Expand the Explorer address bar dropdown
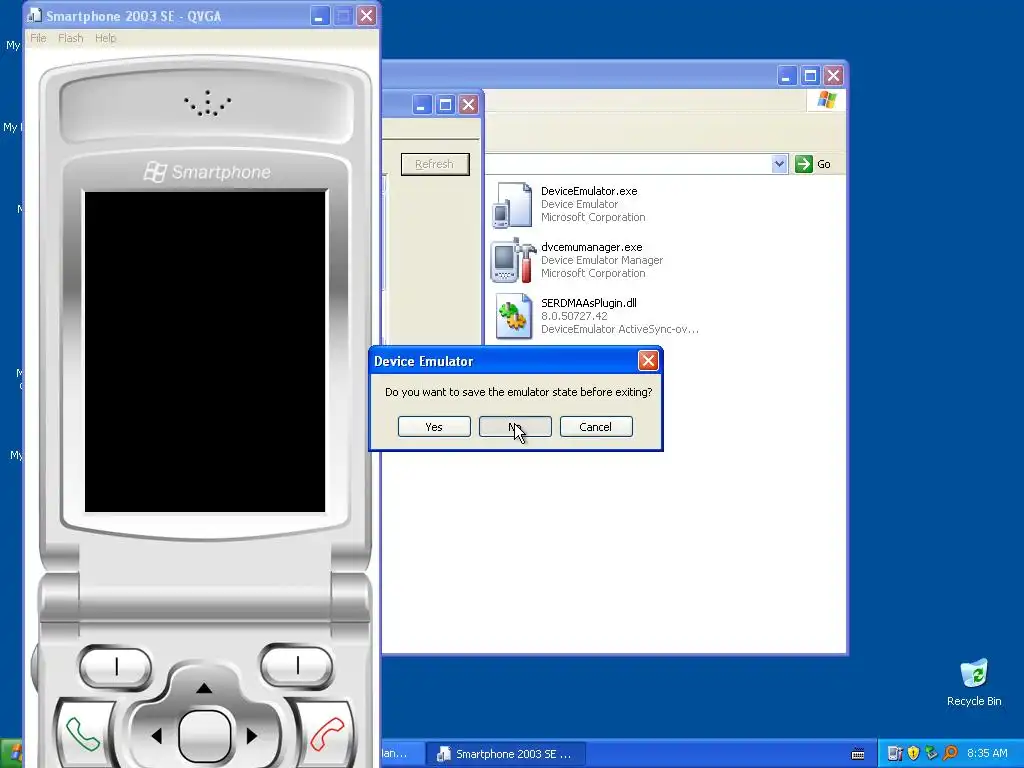1024x768 pixels. pos(778,164)
